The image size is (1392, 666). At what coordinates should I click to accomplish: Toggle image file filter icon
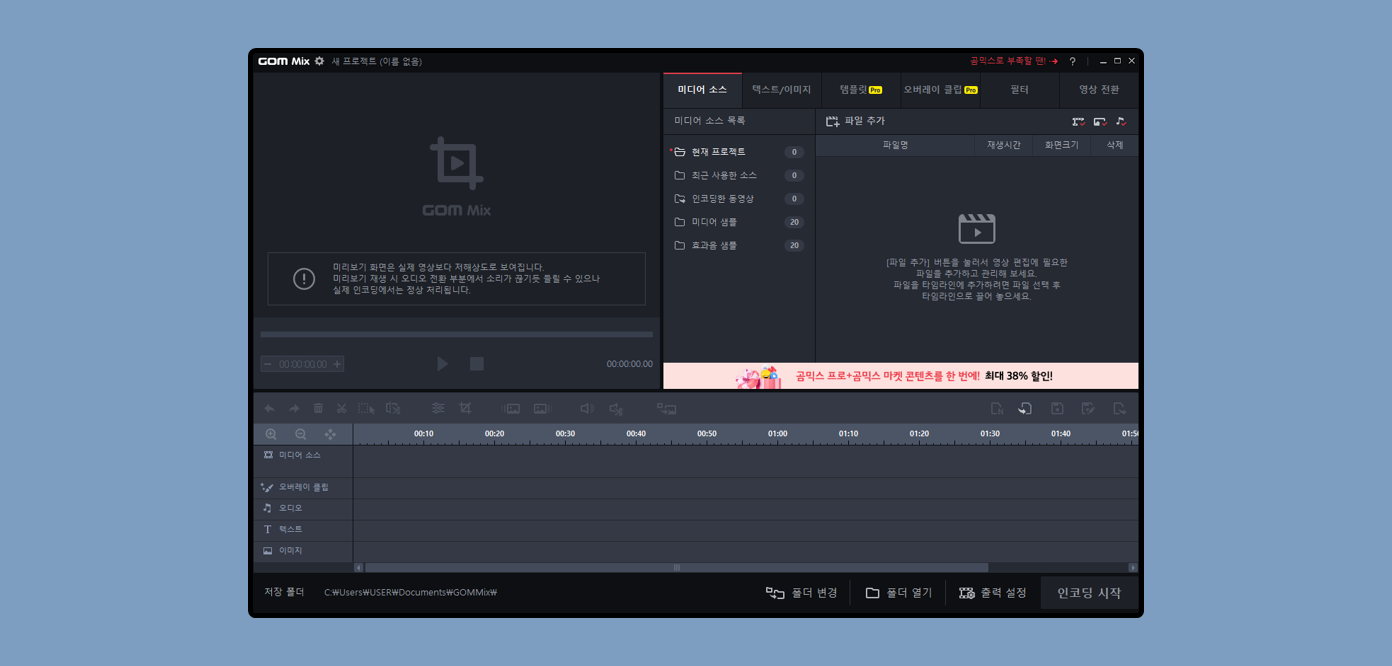tap(1100, 121)
